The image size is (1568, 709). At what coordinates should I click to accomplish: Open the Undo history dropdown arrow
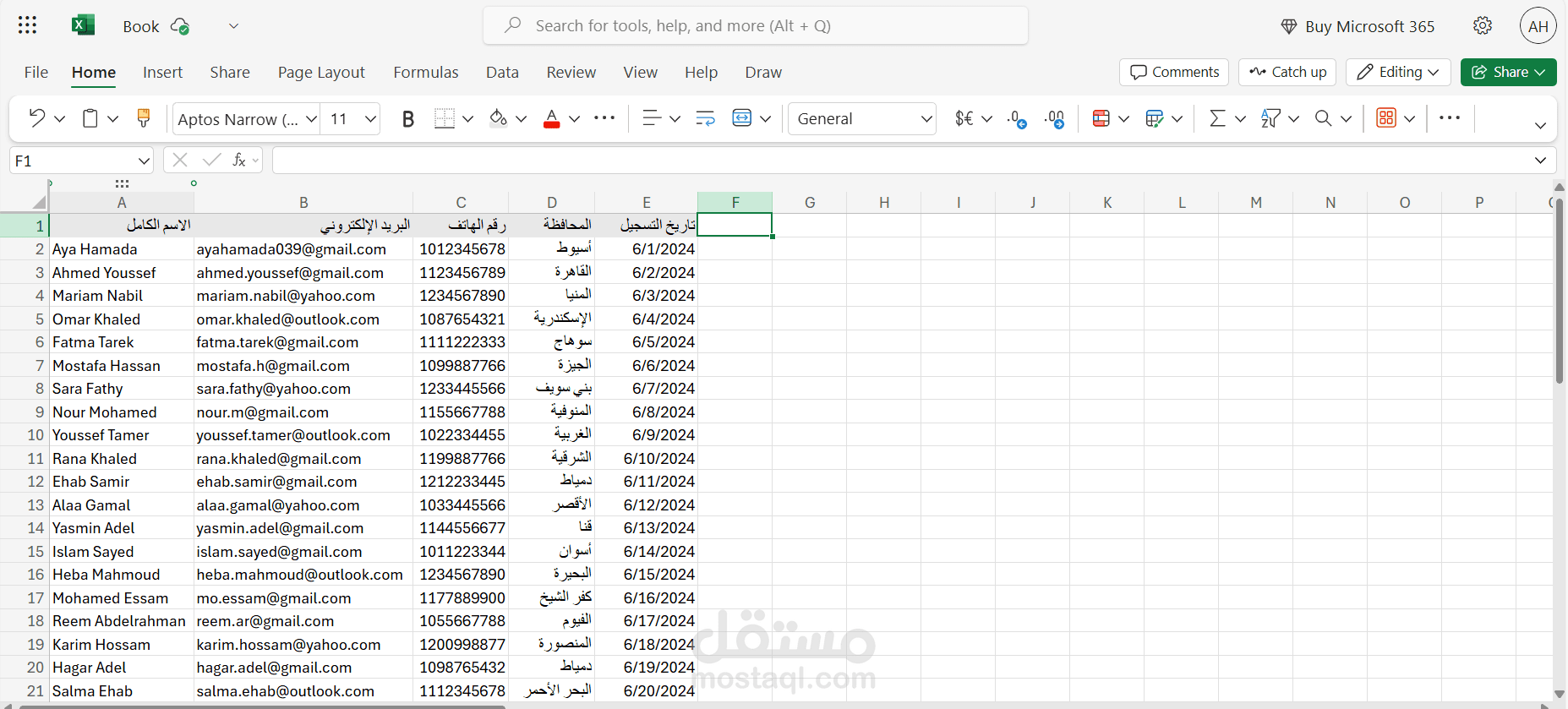coord(59,119)
